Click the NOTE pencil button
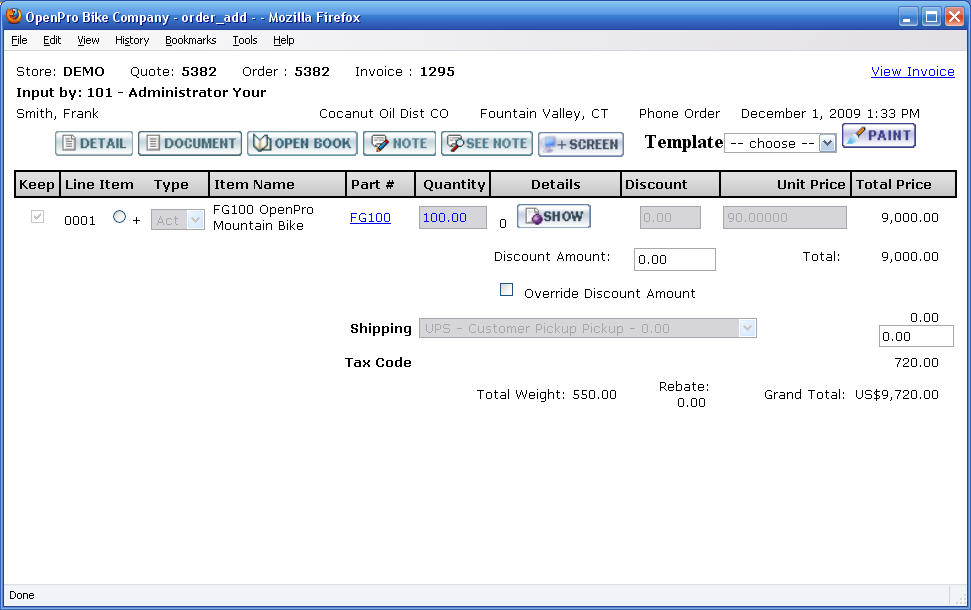971x610 pixels. coord(399,144)
